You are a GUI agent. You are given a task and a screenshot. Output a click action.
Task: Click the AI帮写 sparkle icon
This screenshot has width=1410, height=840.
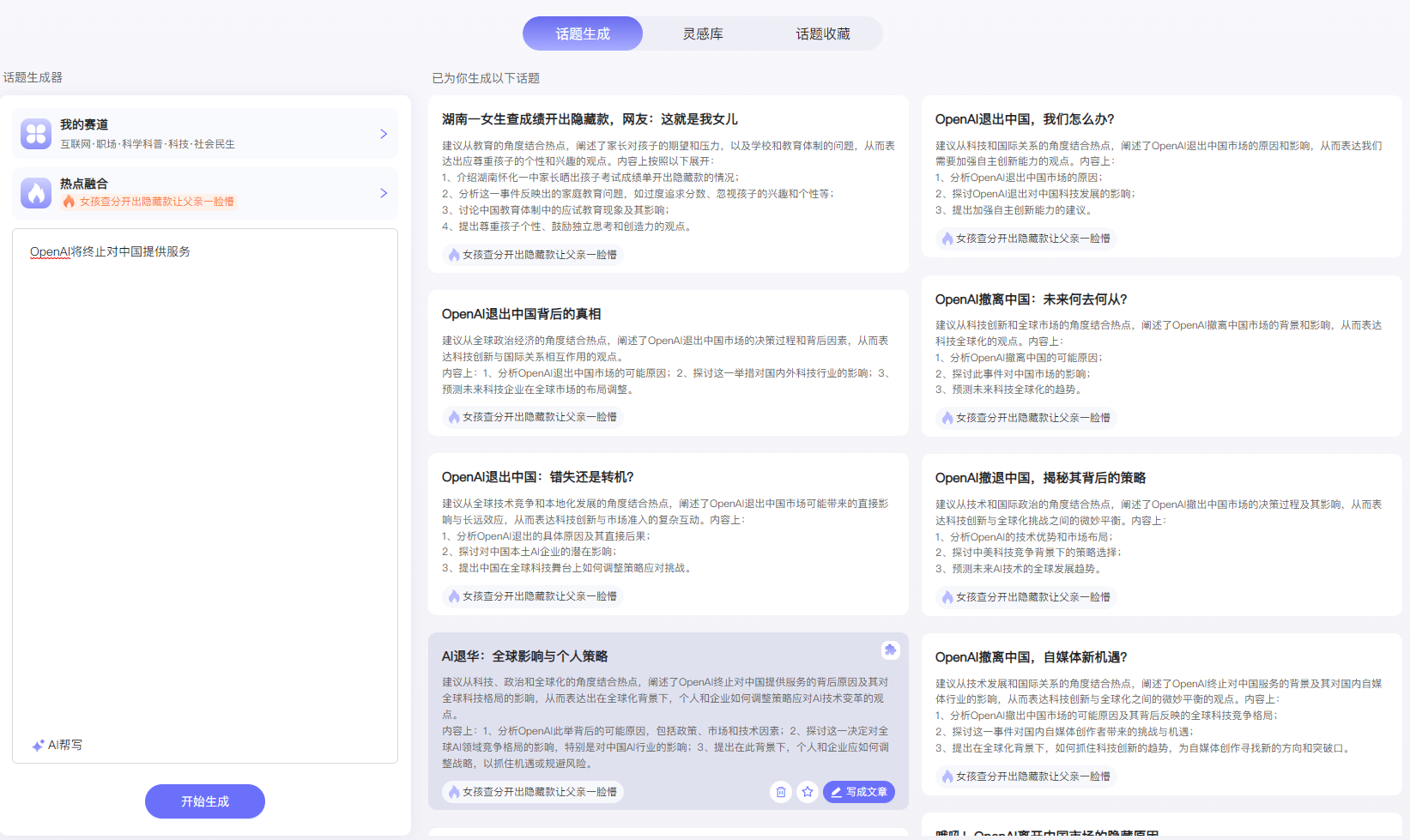(38, 746)
